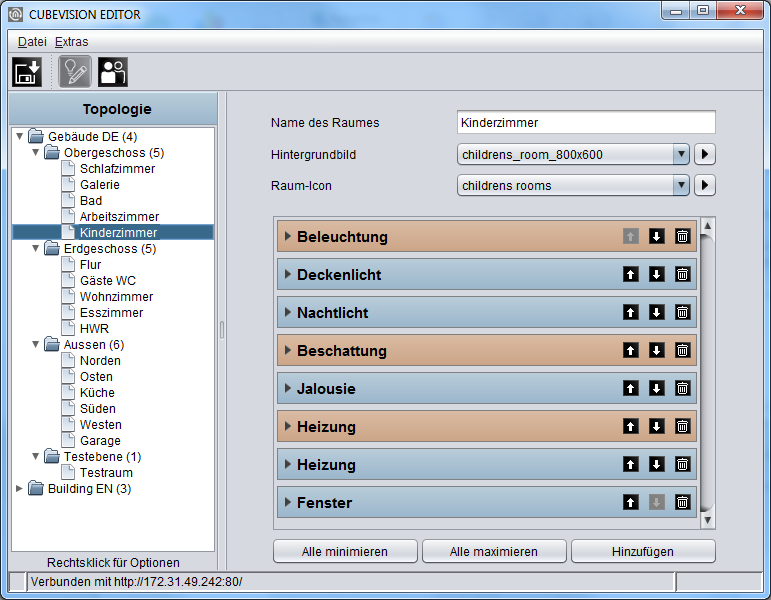771x600 pixels.
Task: Click the Hinzufügen button
Action: coord(643,551)
